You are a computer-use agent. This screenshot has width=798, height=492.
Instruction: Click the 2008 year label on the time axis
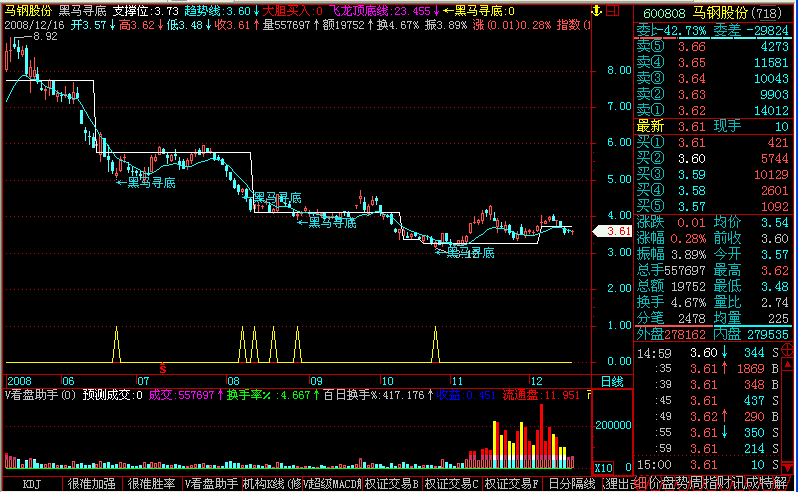click(x=19, y=381)
